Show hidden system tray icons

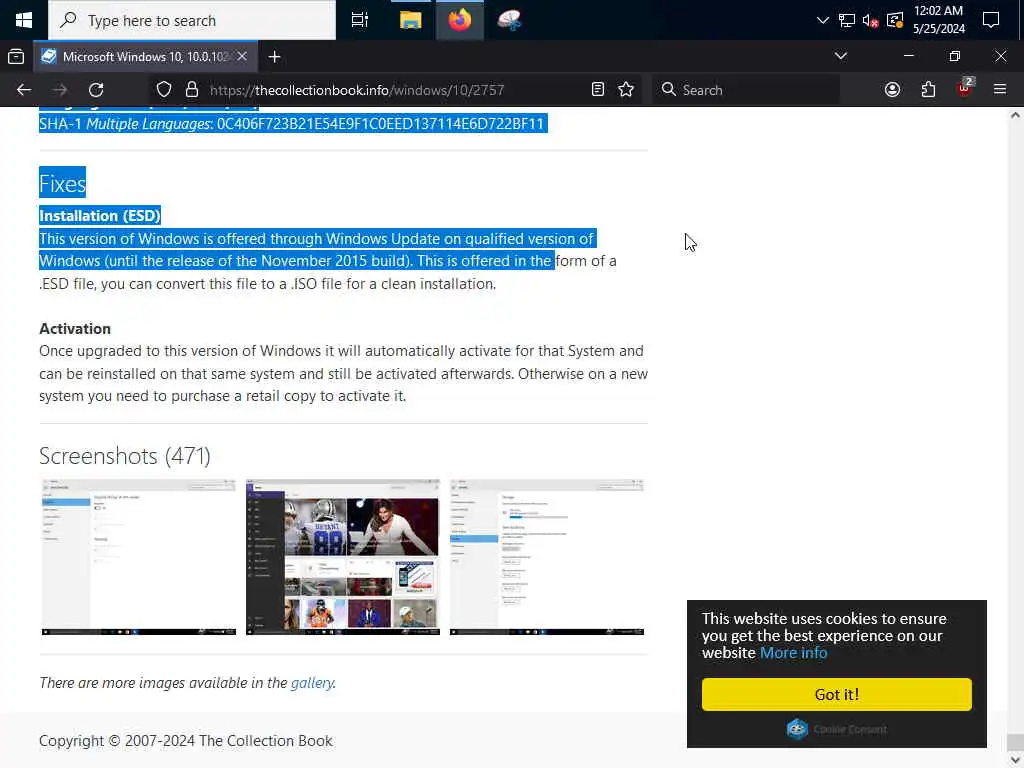pos(822,20)
